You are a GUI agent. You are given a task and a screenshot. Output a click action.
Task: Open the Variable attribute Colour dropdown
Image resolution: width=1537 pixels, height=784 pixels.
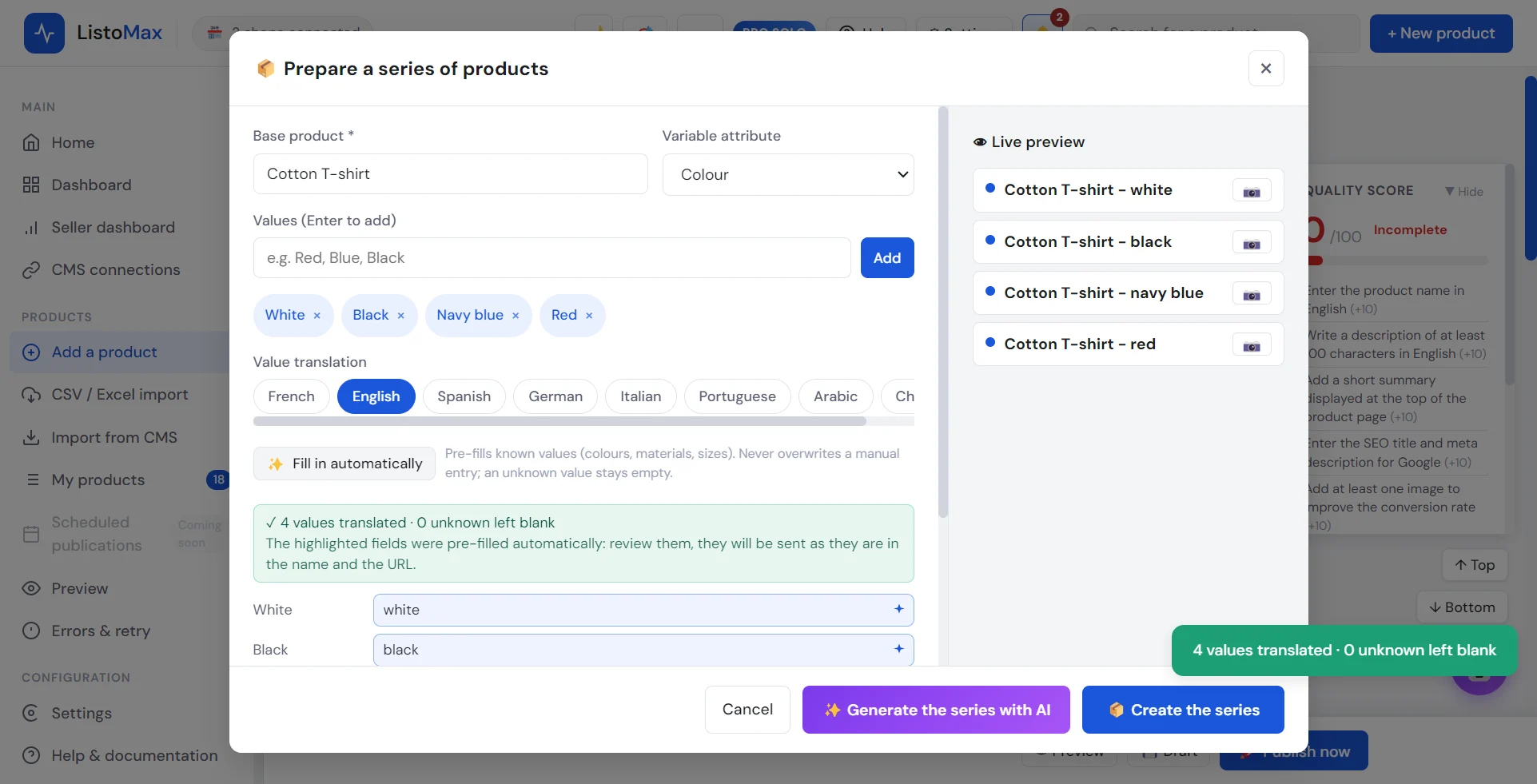pos(788,174)
